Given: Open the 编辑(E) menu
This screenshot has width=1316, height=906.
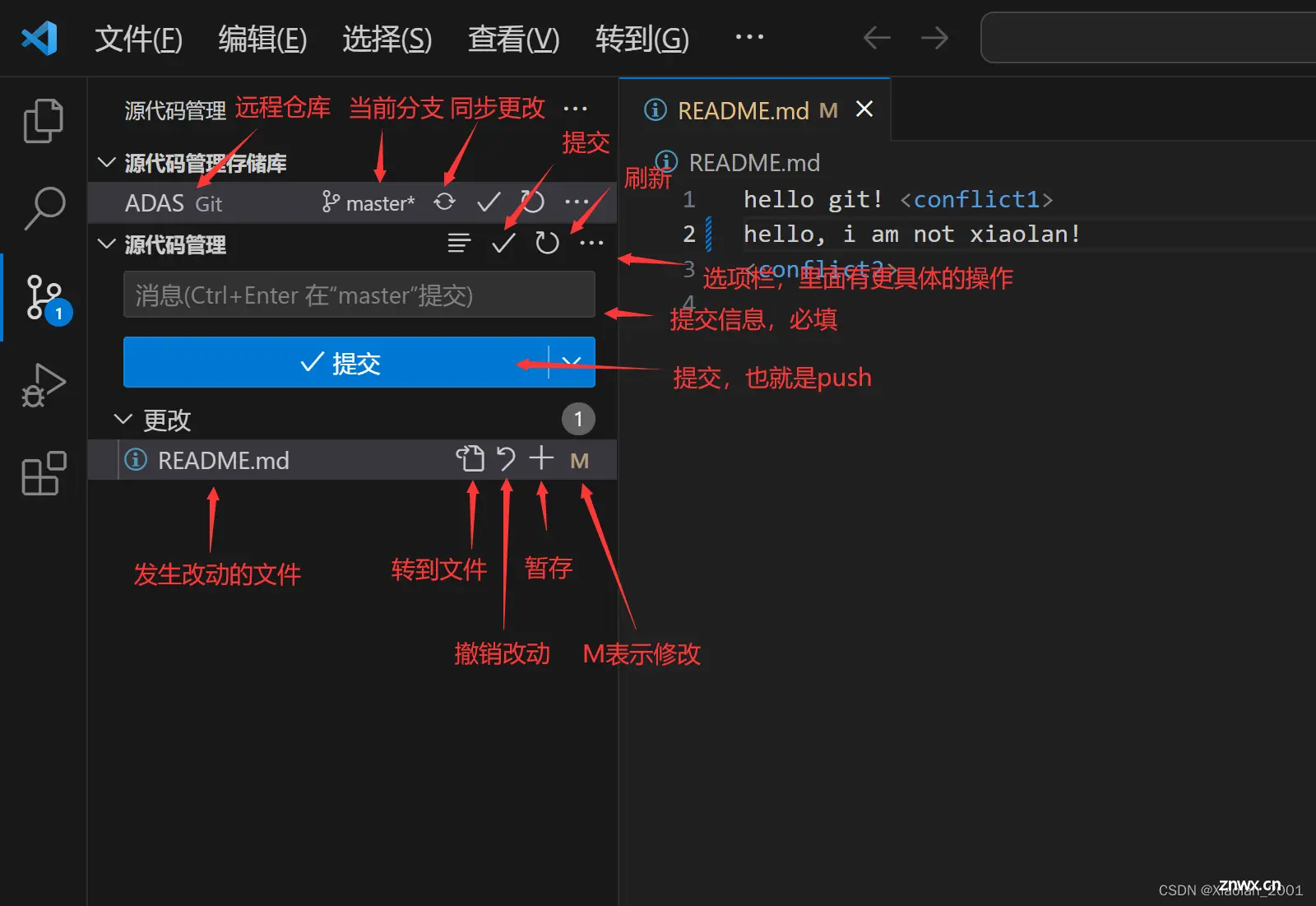Looking at the screenshot, I should coord(262,39).
